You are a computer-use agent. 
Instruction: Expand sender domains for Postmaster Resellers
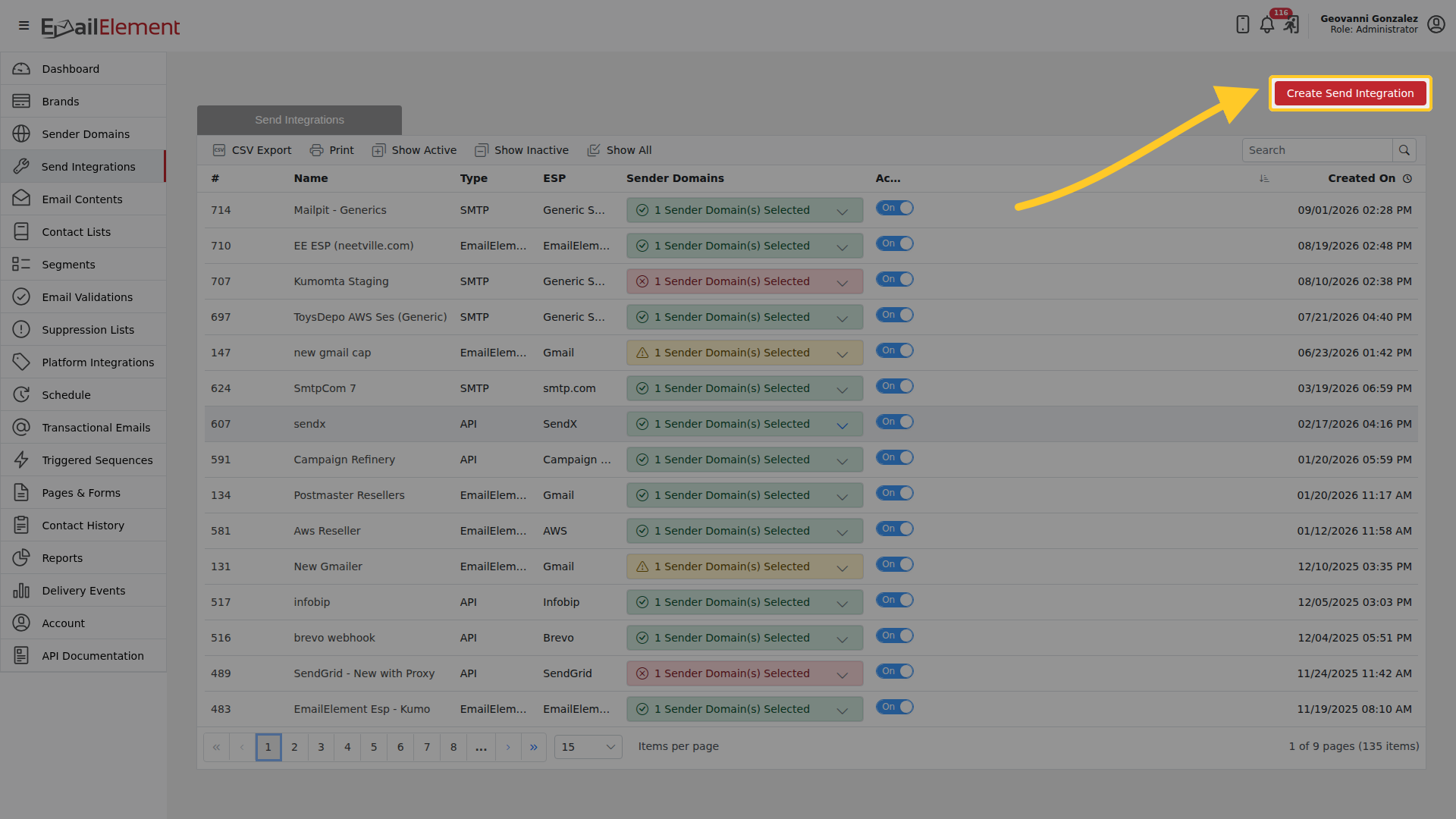coord(745,495)
